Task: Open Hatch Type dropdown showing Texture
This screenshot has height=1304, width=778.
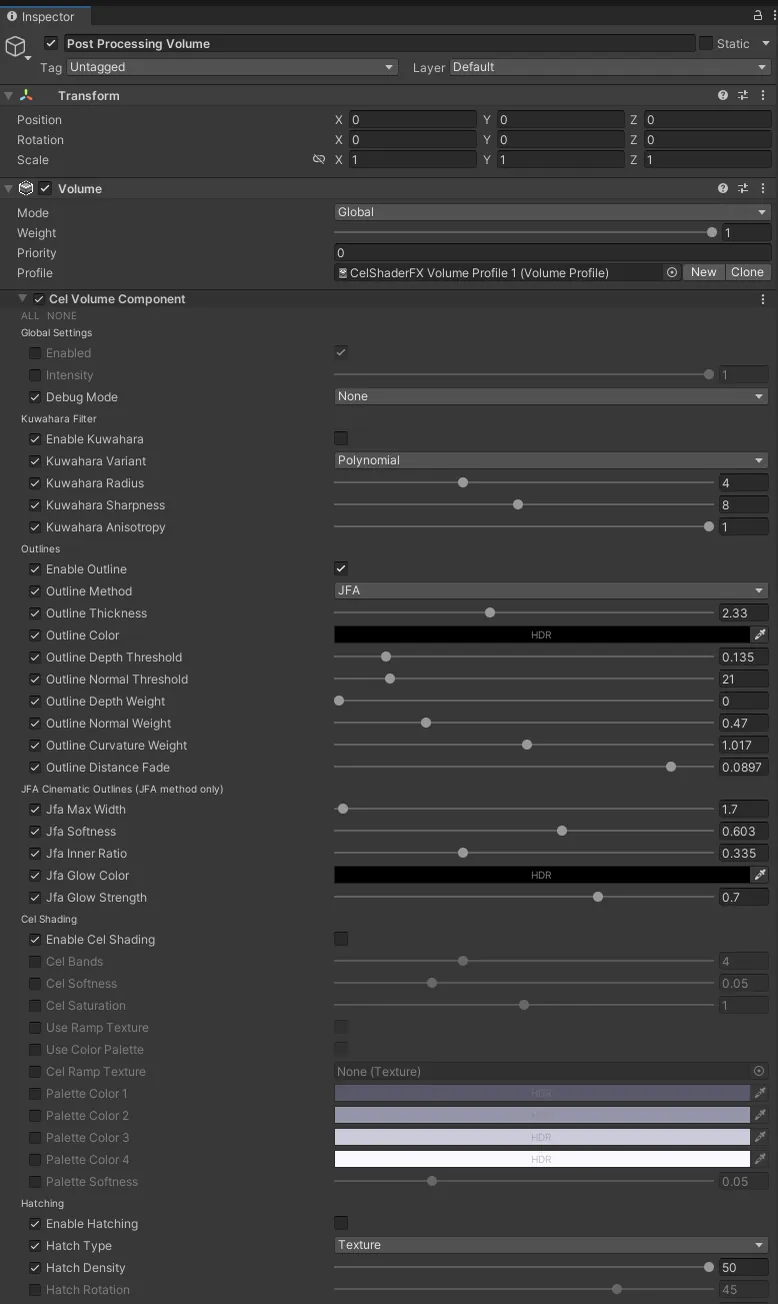Action: (x=551, y=1245)
